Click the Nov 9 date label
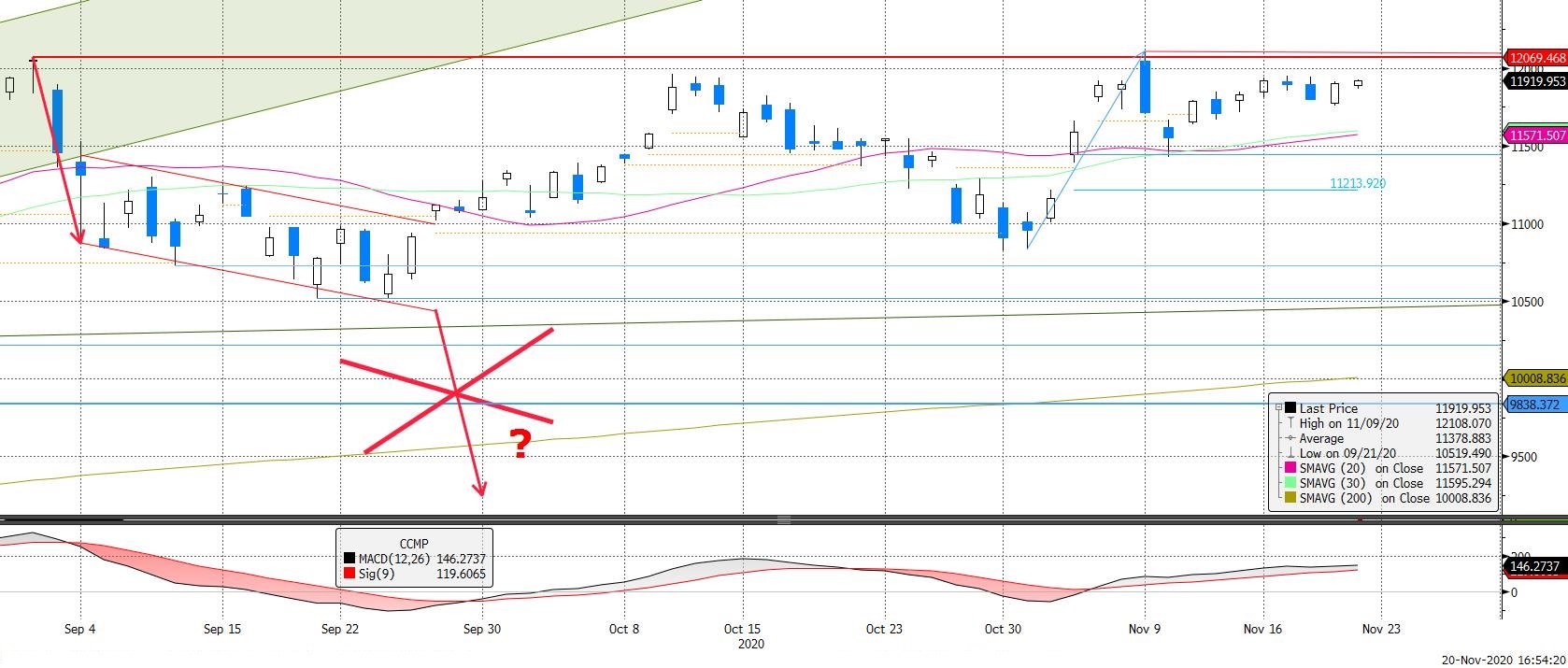 click(x=1145, y=629)
